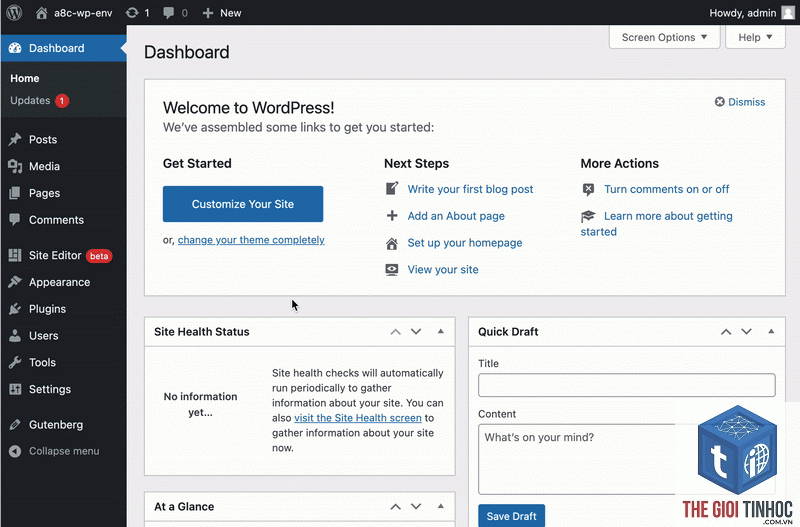Move Quick Draft widget down
The image size is (800, 527).
(746, 332)
